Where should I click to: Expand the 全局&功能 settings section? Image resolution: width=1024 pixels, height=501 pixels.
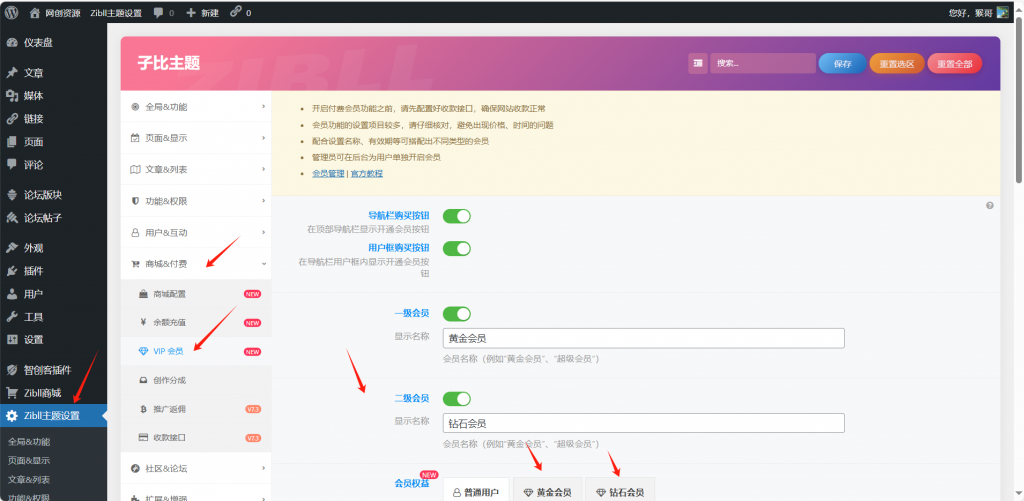point(196,106)
